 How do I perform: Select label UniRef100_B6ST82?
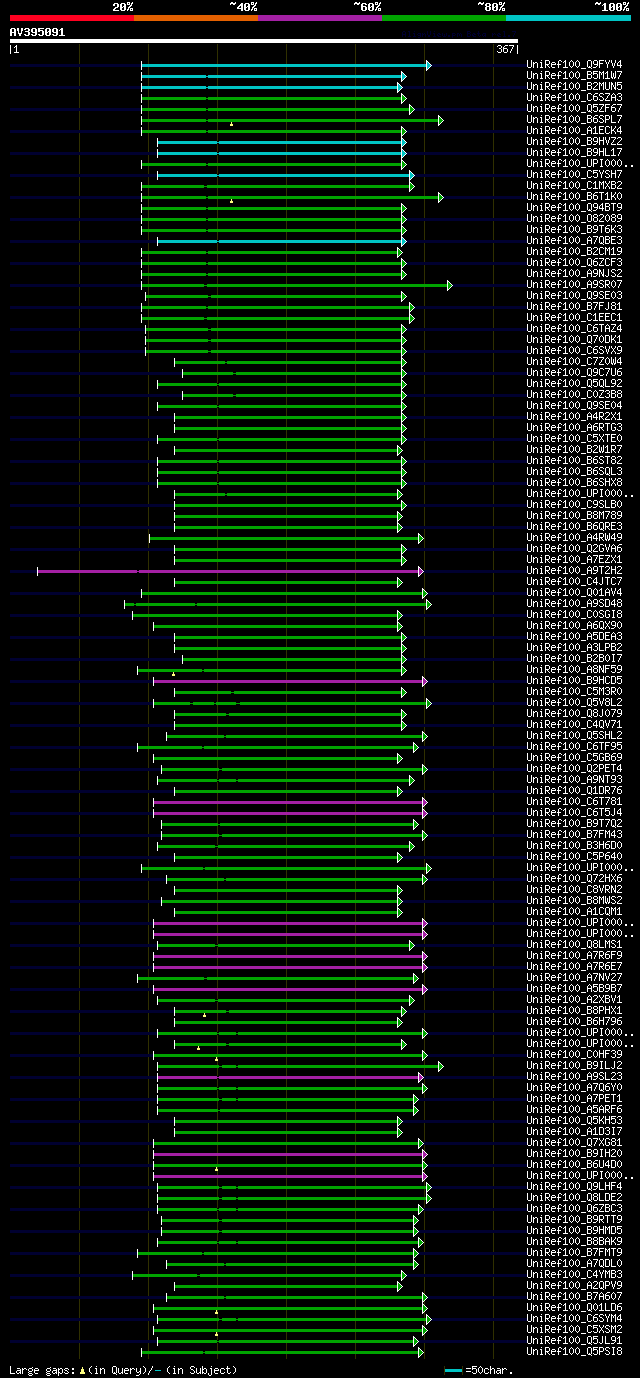point(574,461)
